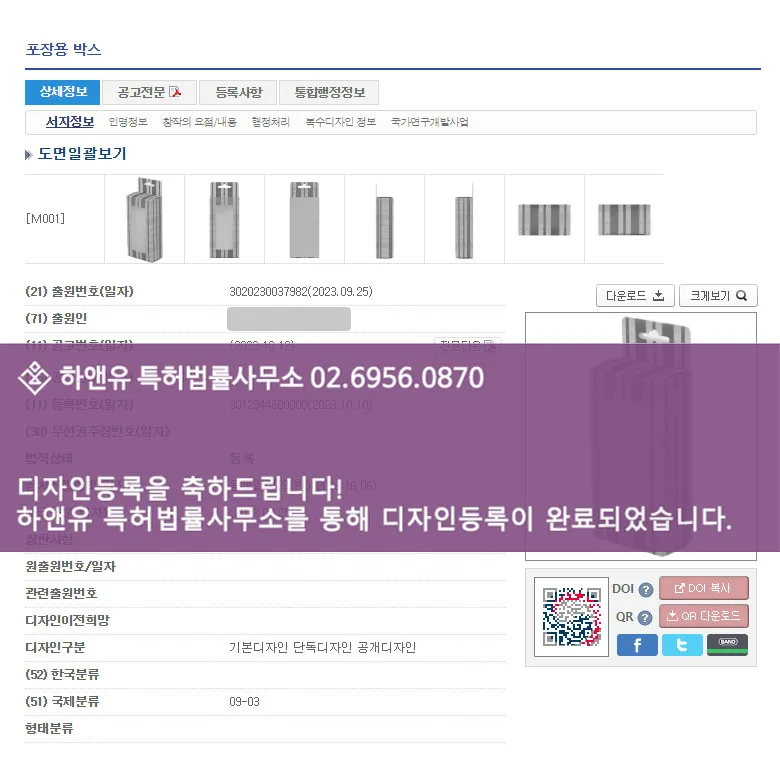
Task: Click the 원출원번호/일자 label
Action: click(71, 566)
